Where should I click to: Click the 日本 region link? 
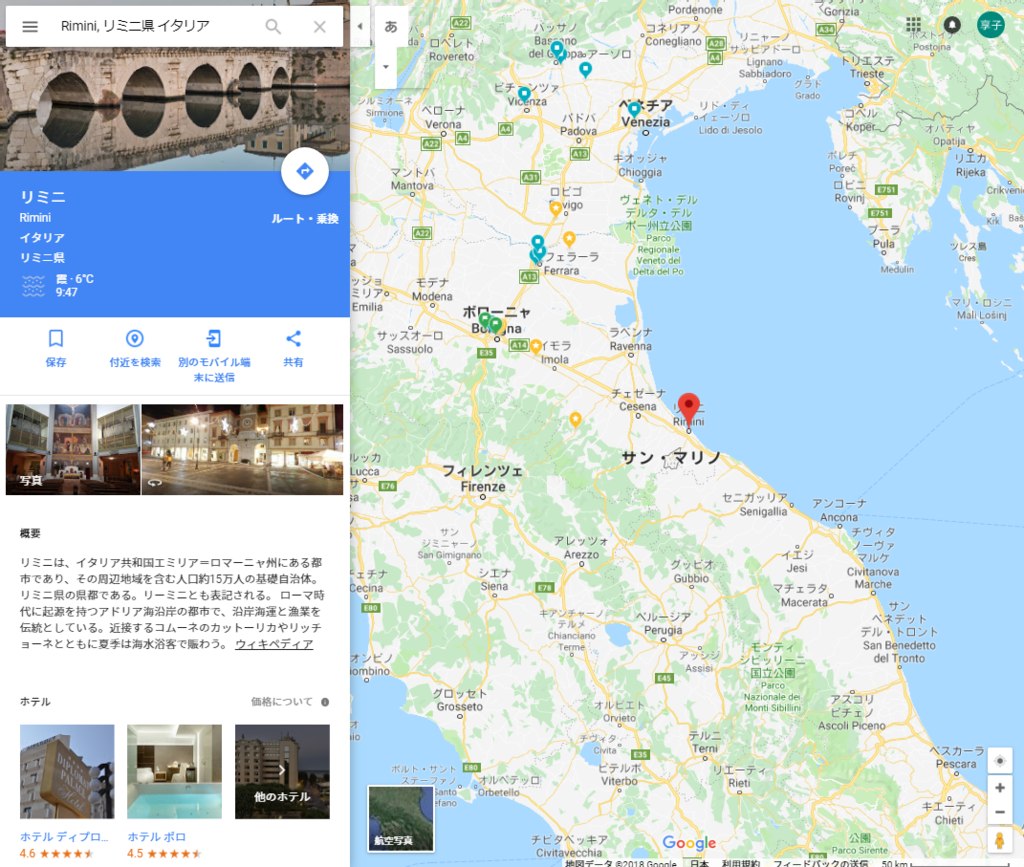point(699,863)
